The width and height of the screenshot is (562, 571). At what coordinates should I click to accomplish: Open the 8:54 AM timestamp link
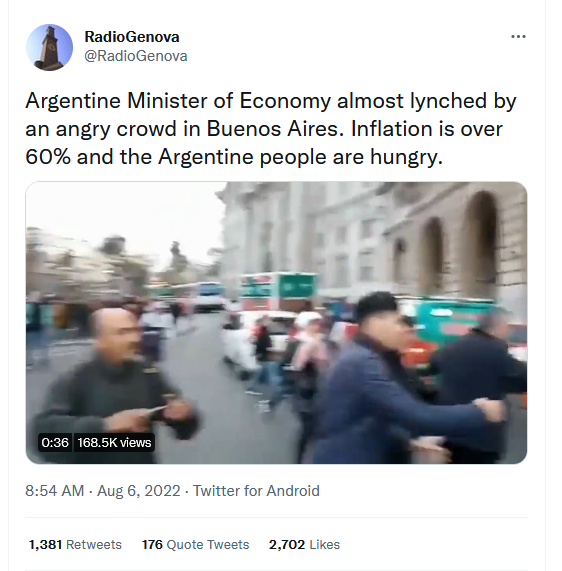55,491
